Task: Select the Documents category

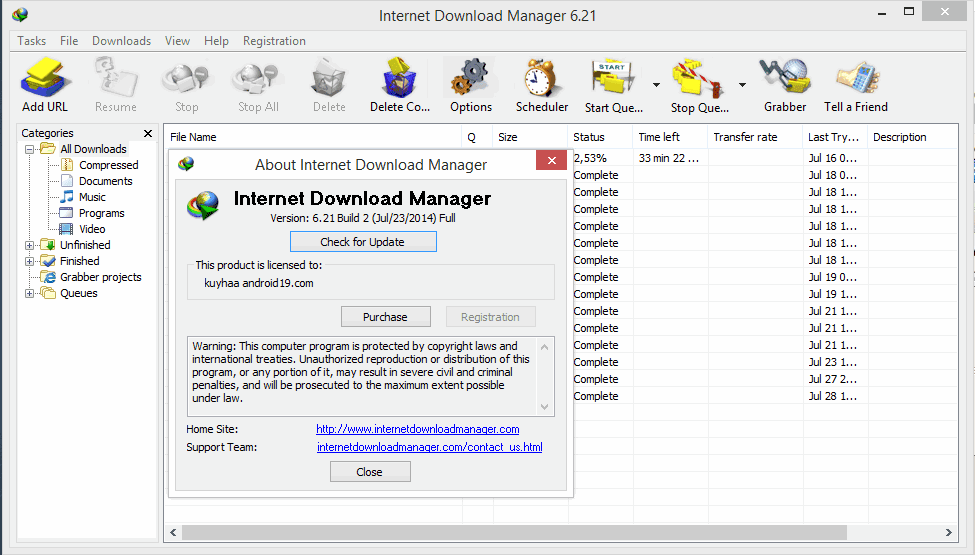Action: tap(106, 181)
